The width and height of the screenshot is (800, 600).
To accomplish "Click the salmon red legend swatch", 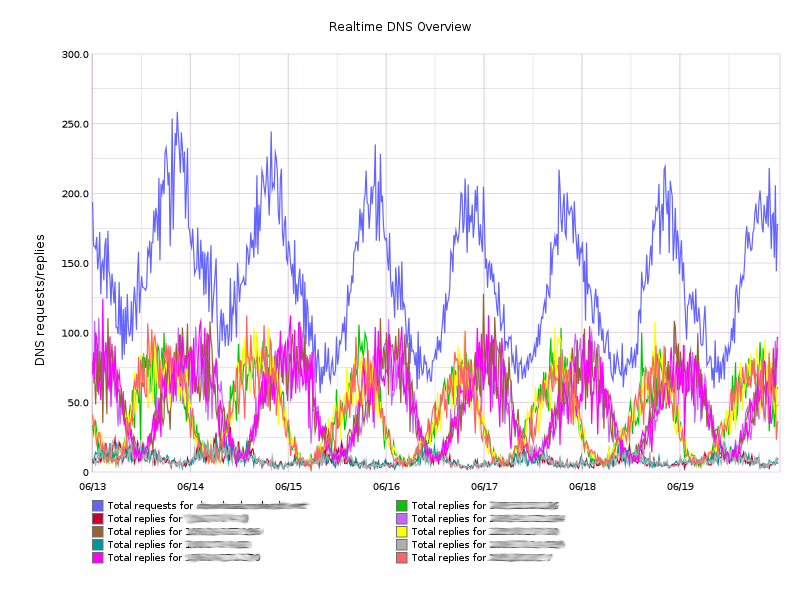I will [x=402, y=558].
